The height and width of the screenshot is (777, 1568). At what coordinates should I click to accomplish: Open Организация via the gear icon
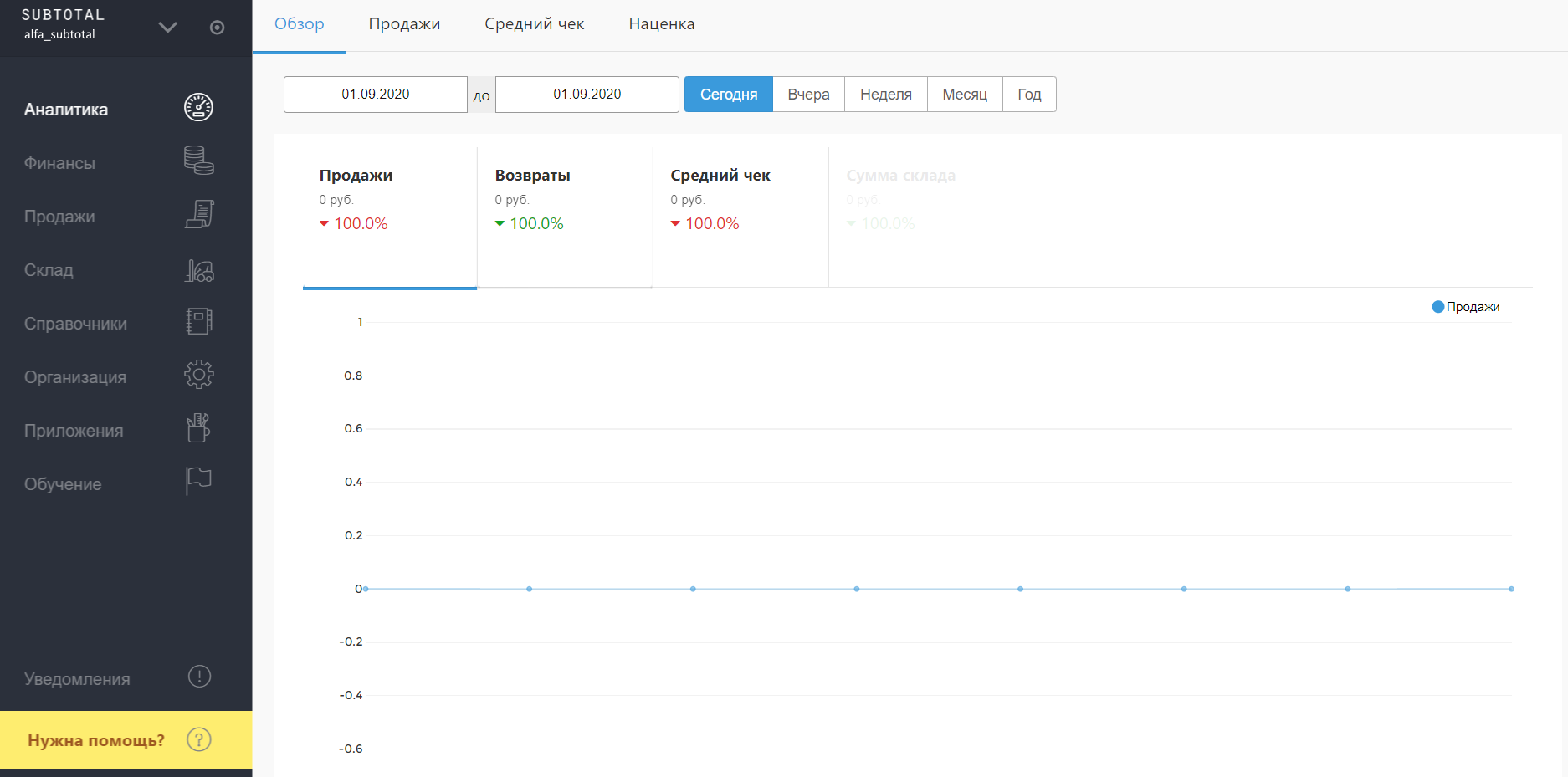[x=198, y=375]
